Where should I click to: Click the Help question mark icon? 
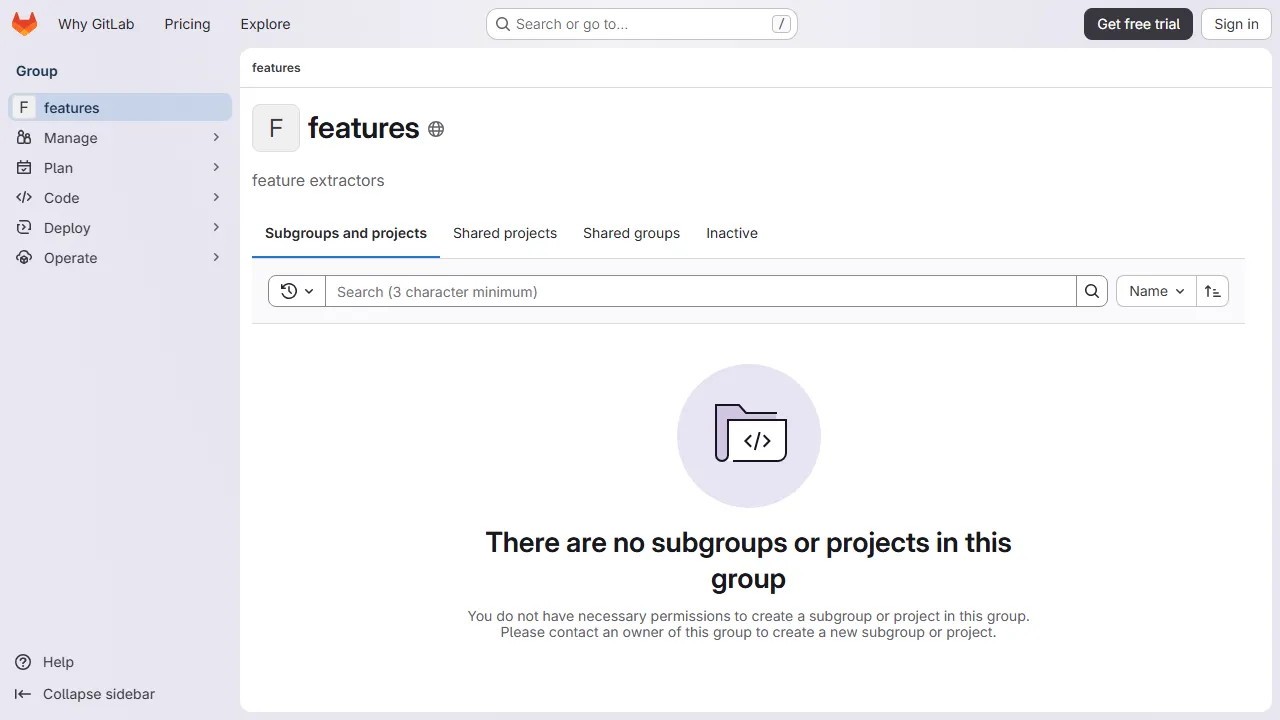[23, 662]
